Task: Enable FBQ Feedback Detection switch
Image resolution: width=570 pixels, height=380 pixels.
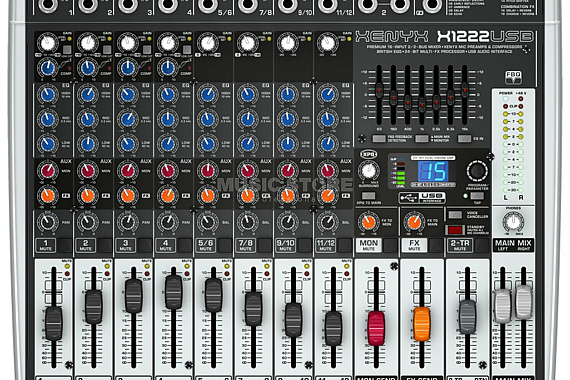Action: click(x=379, y=138)
